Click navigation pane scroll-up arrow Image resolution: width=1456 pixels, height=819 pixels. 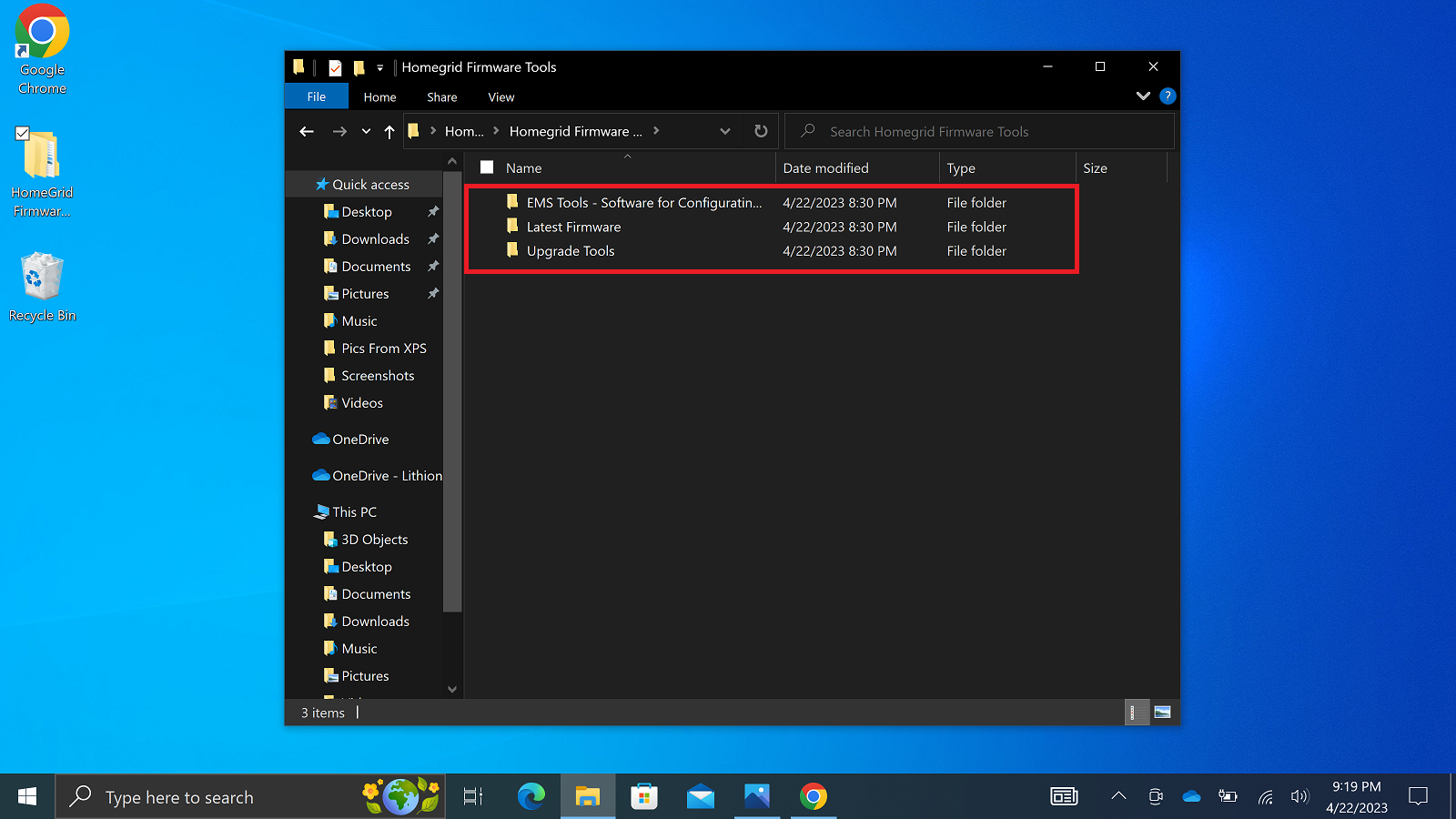point(452,161)
